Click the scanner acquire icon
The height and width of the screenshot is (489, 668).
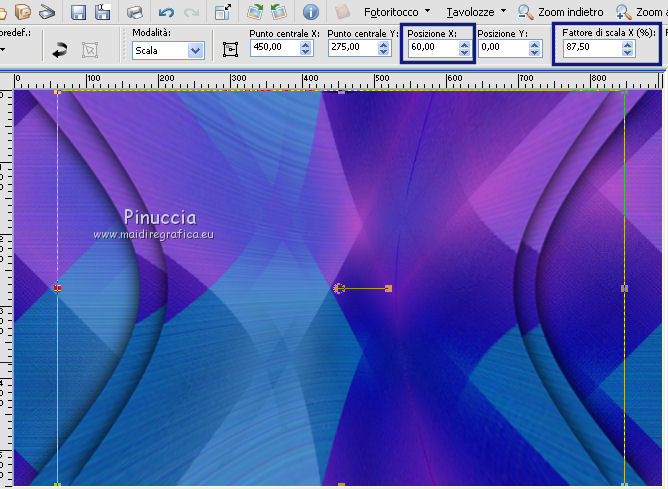click(47, 12)
